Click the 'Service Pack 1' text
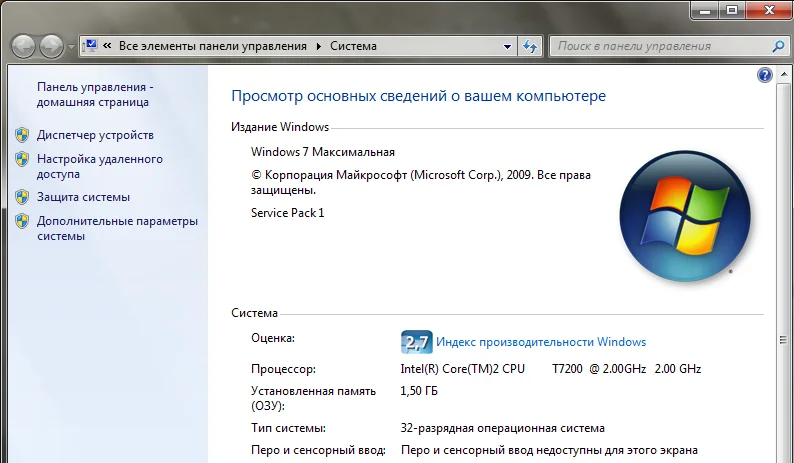Screen dimensions: 794x463 pos(287,213)
